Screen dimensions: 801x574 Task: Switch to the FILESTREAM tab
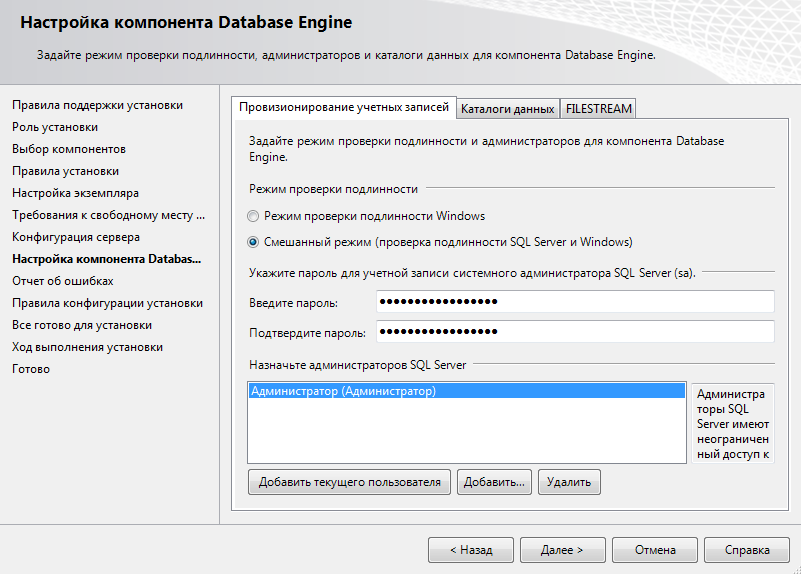click(598, 108)
